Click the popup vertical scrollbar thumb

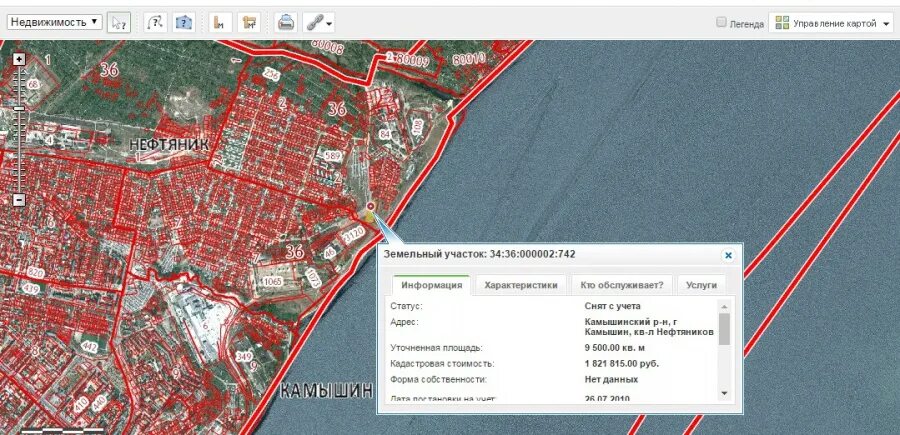click(724, 329)
